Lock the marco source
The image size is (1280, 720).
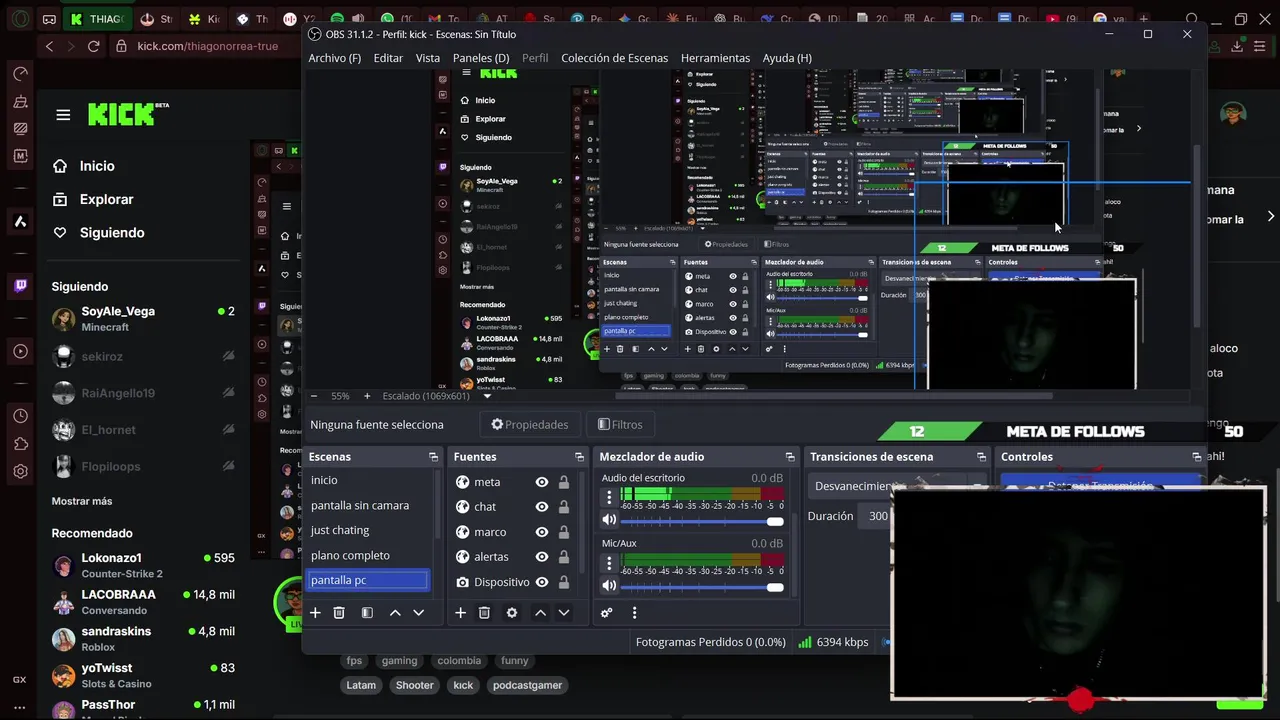pyautogui.click(x=564, y=532)
